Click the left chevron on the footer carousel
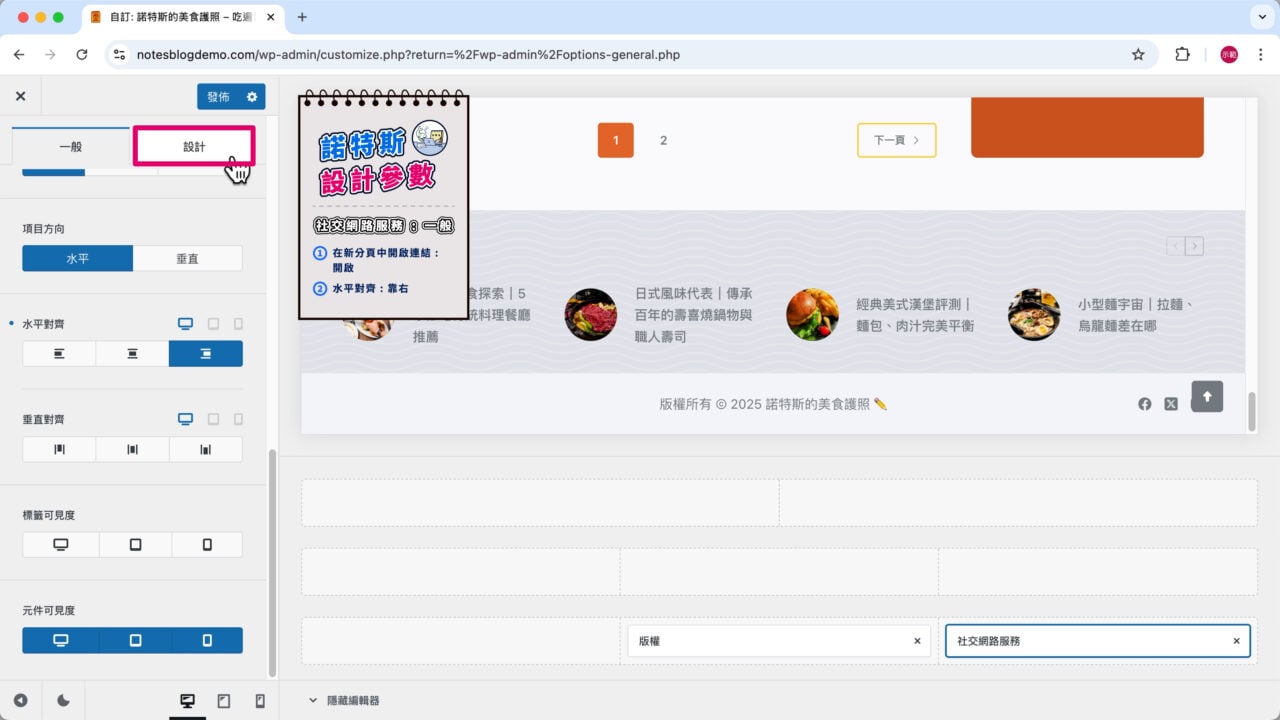Viewport: 1280px width, 720px height. (1174, 245)
